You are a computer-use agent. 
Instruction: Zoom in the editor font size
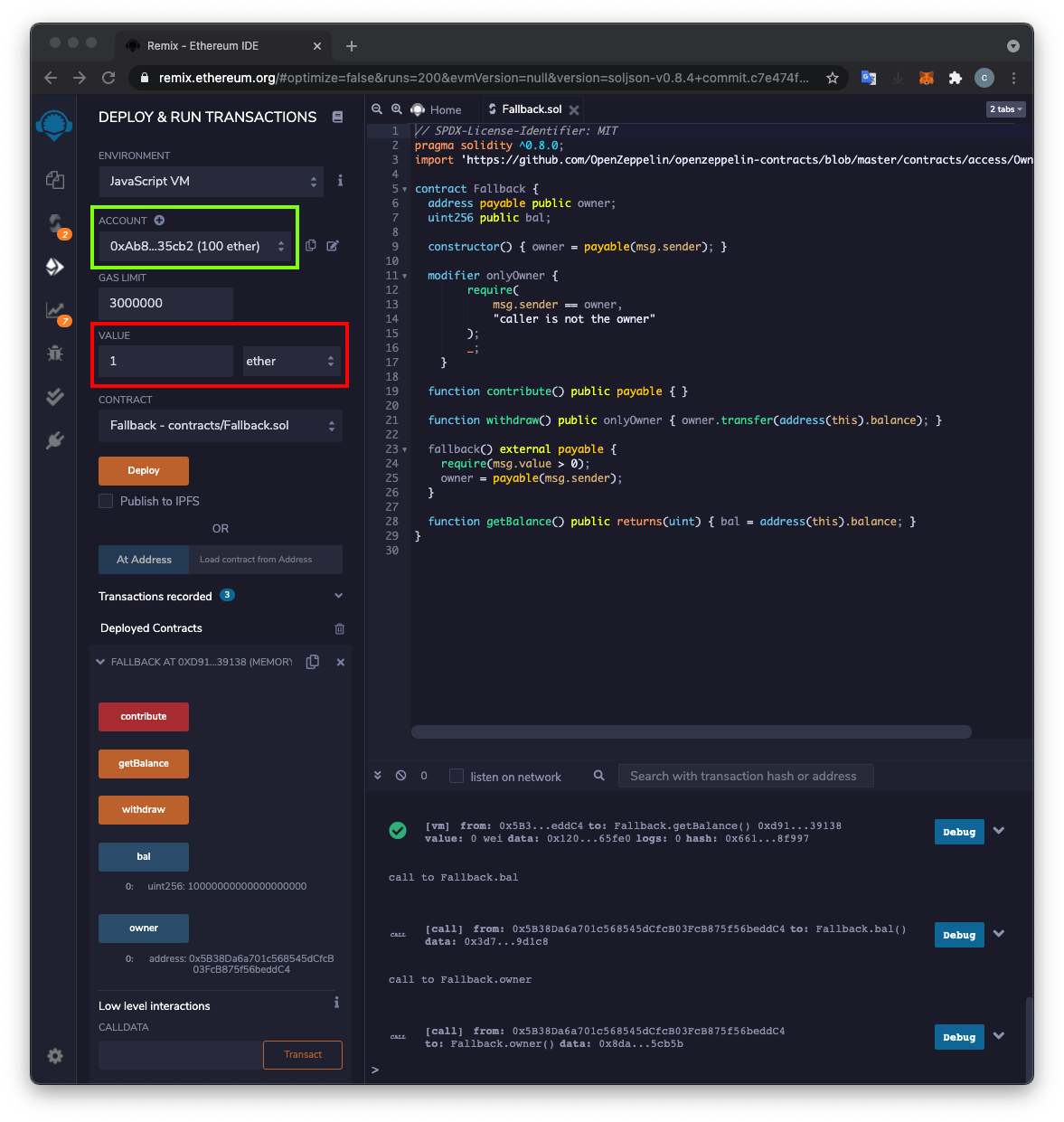[x=396, y=109]
